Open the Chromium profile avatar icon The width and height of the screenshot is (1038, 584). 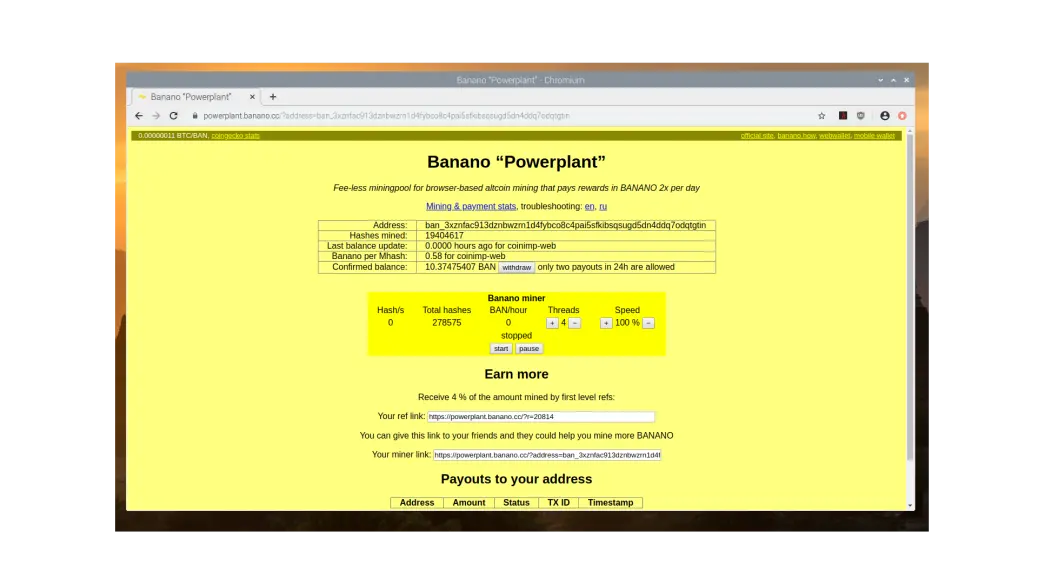coord(884,116)
